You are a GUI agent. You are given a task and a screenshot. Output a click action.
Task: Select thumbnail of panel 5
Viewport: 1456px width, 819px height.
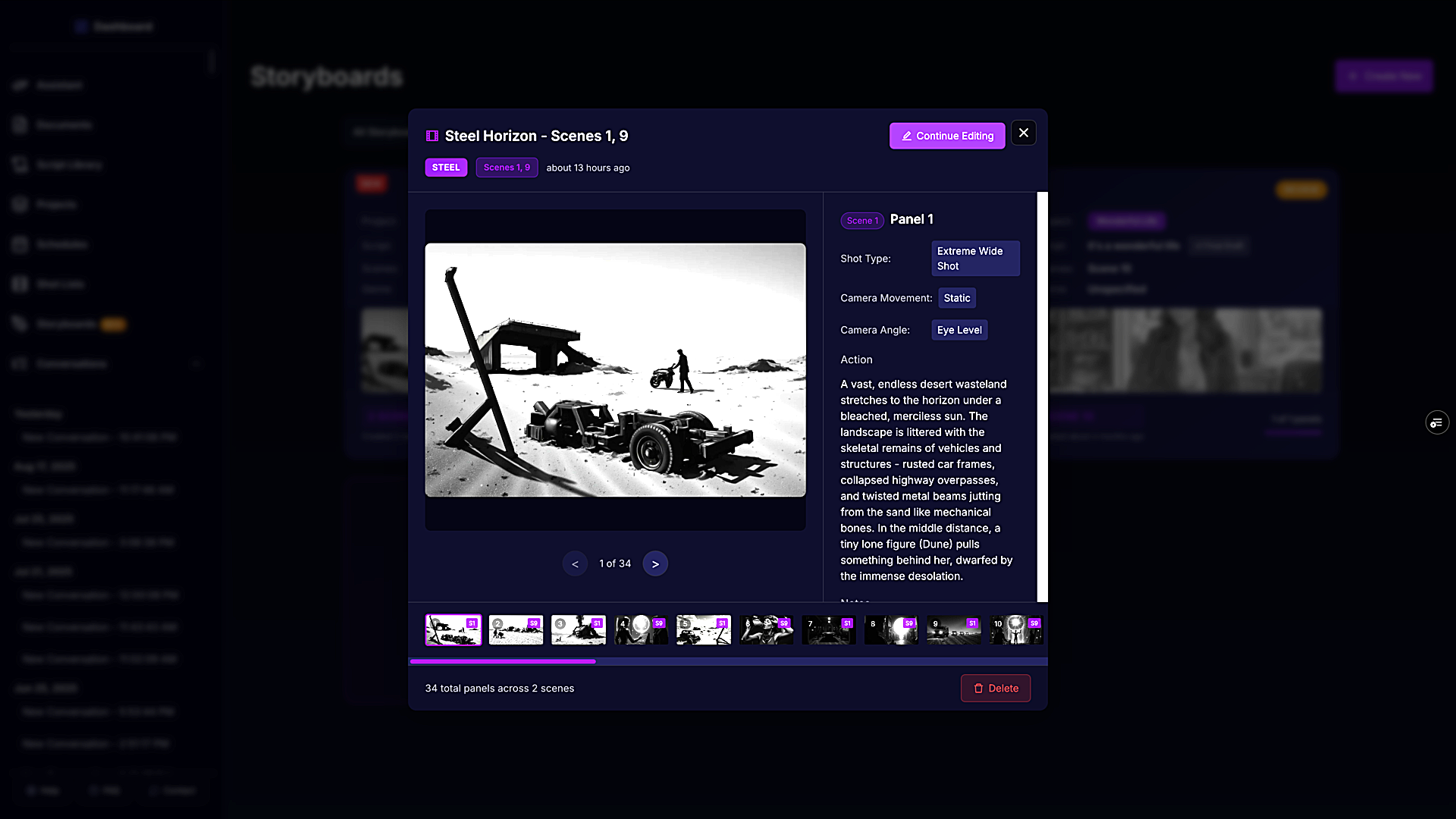point(704,630)
